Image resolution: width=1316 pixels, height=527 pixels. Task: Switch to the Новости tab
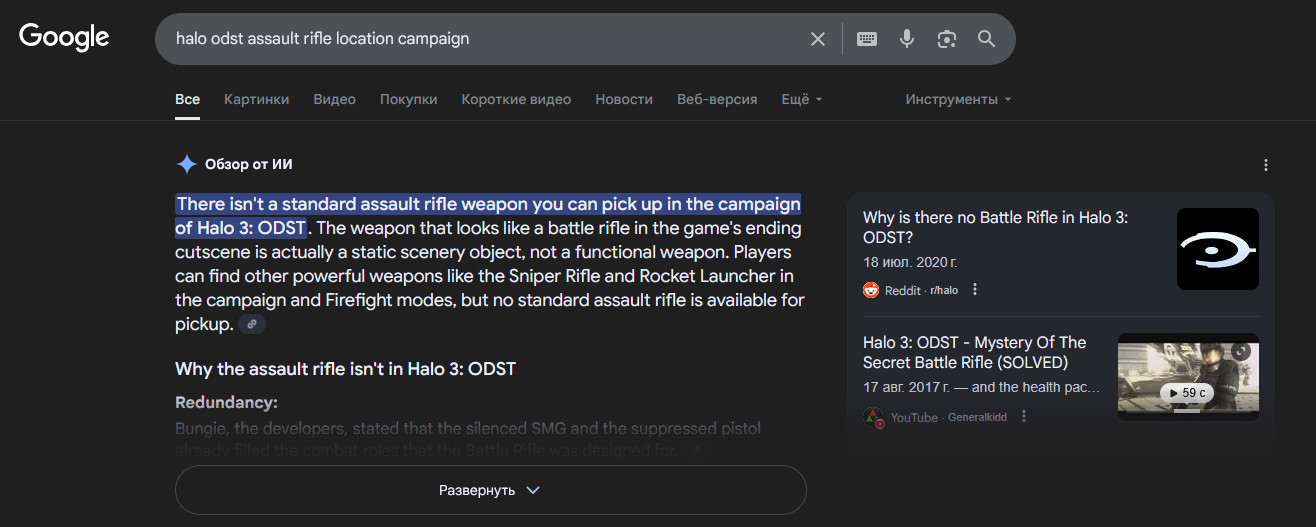[x=623, y=100]
